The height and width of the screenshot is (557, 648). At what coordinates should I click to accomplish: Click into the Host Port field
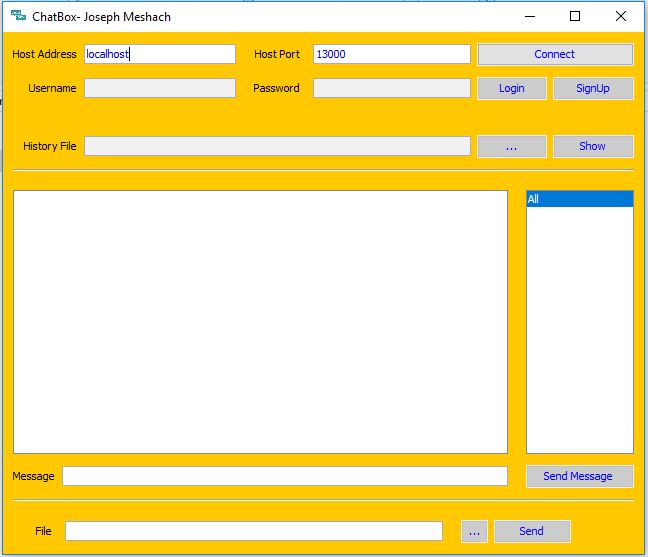[x=391, y=54]
